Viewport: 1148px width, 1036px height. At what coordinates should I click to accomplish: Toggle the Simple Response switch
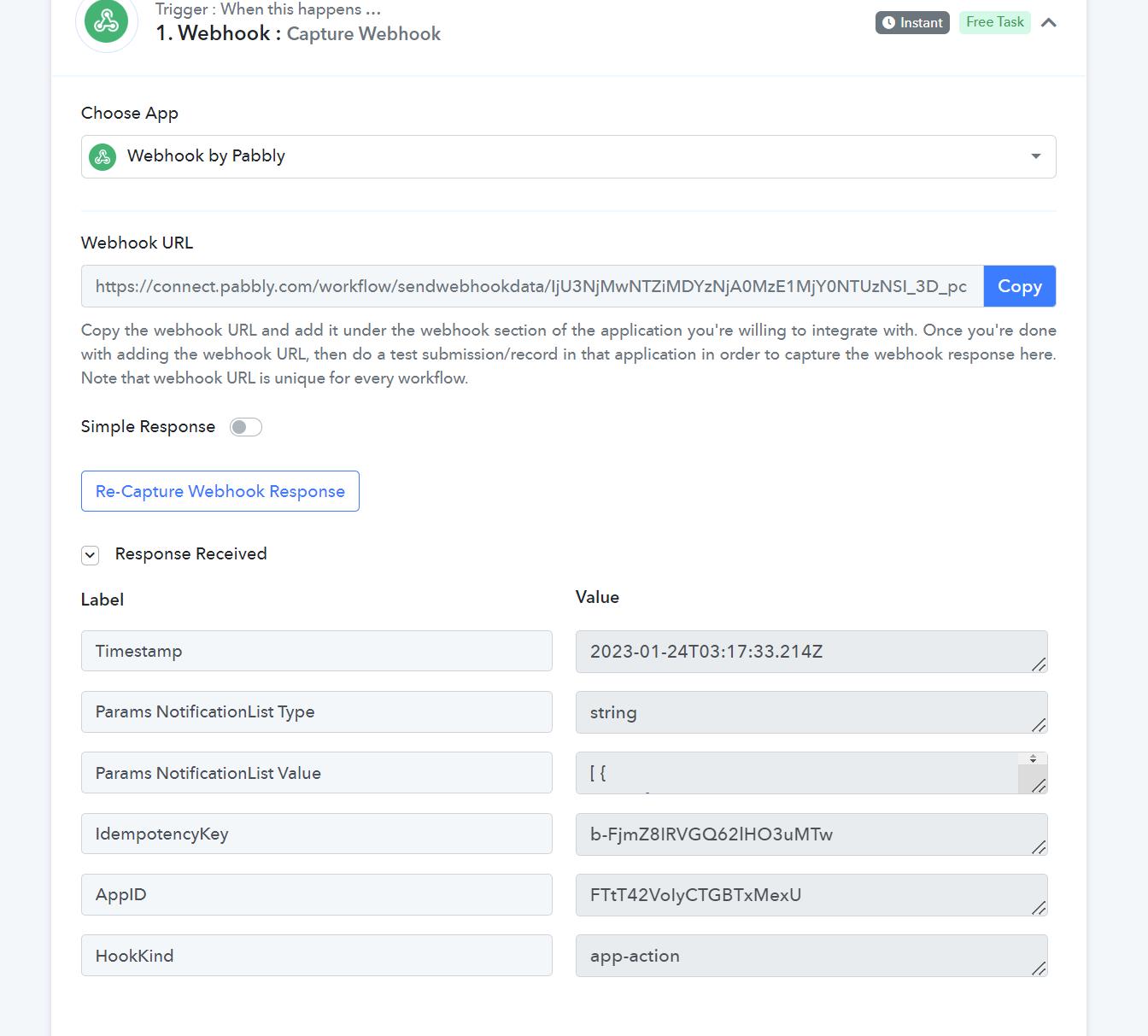[x=246, y=427]
